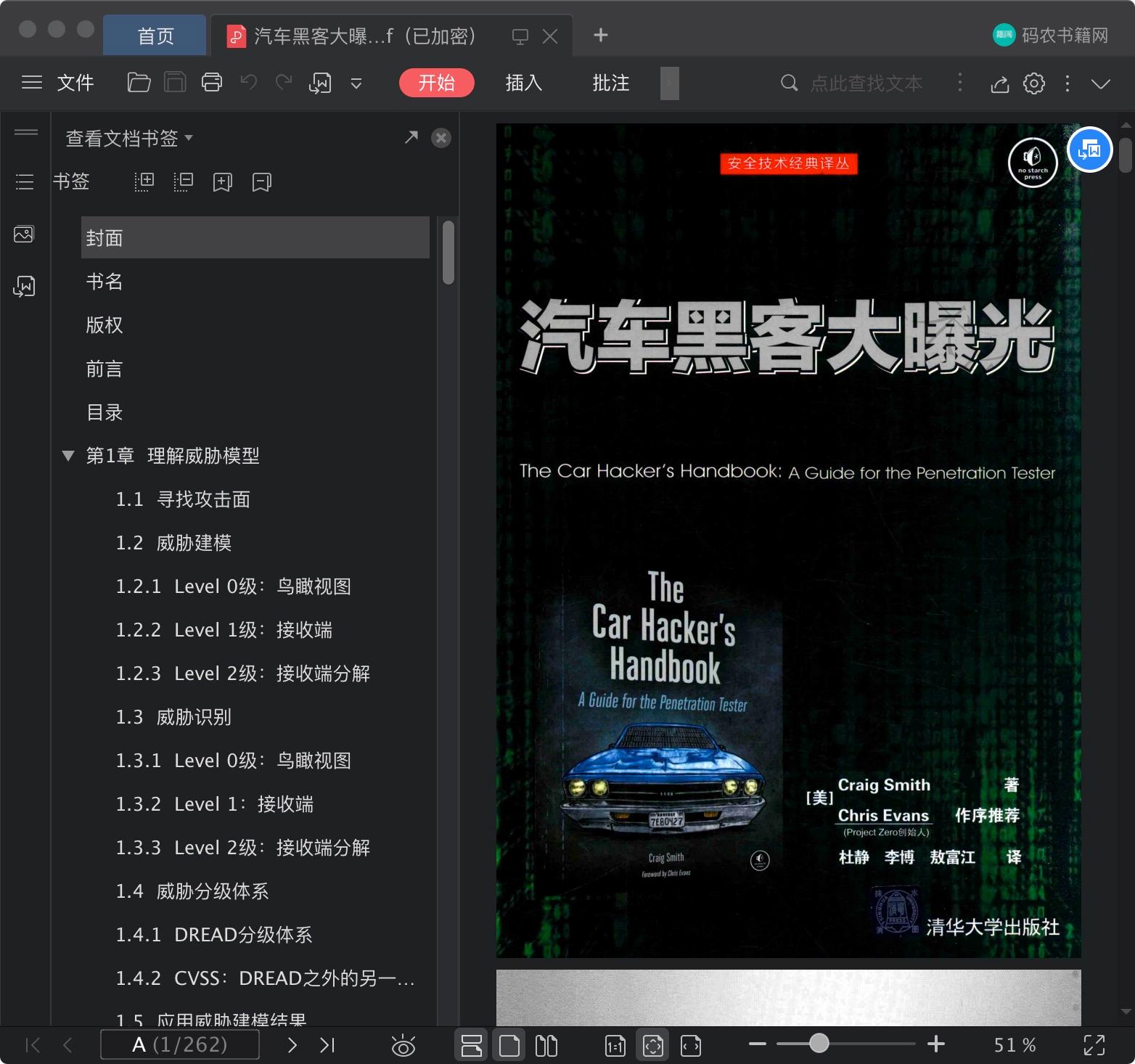Add a new tab with plus button

click(601, 35)
